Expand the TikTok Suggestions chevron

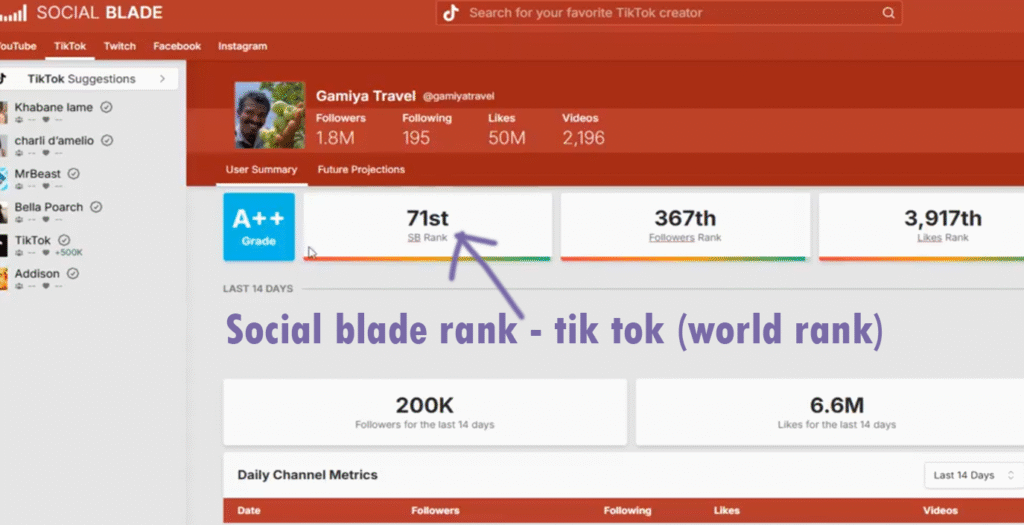(161, 79)
